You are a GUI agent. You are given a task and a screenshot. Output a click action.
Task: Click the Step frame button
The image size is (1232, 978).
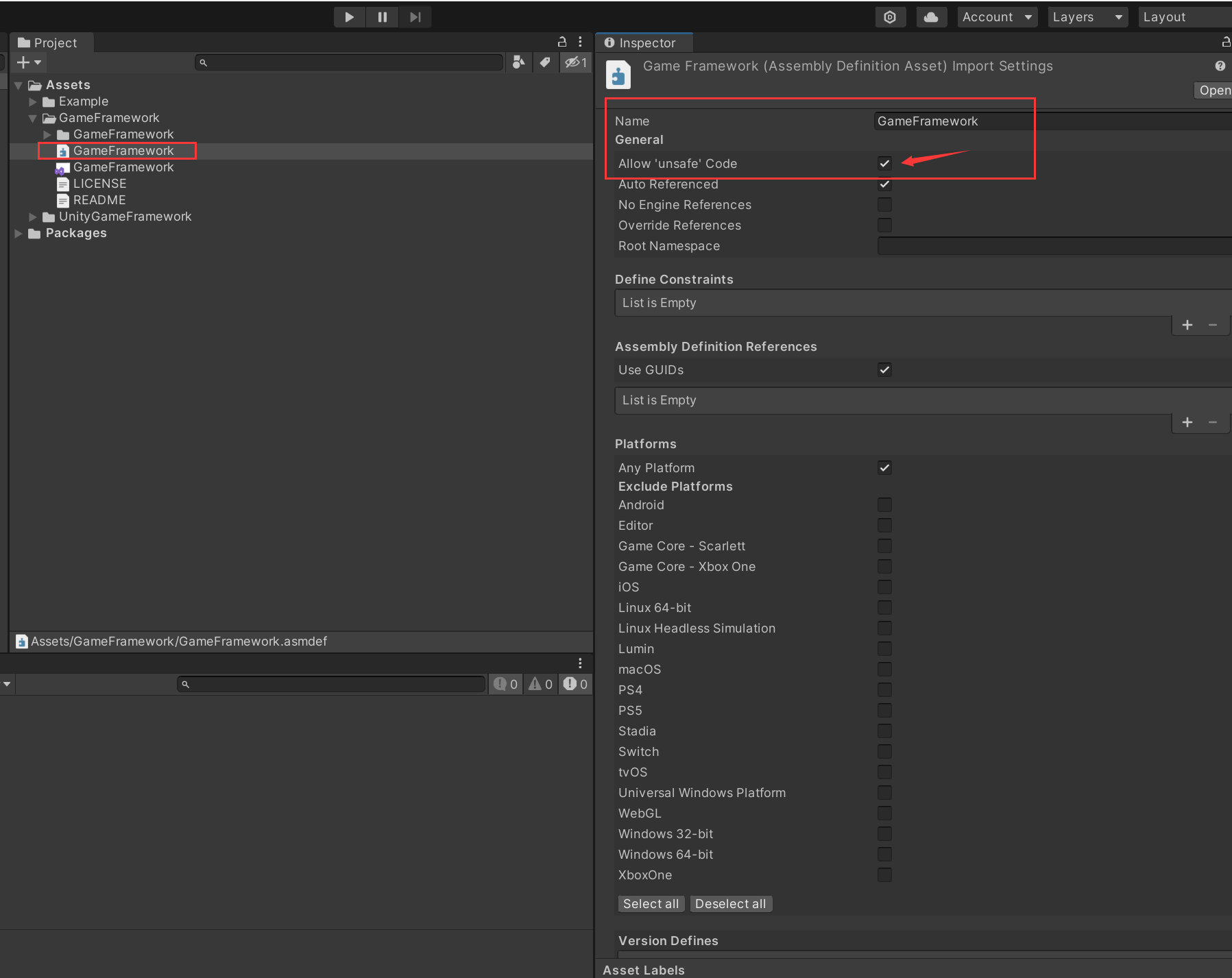(415, 17)
